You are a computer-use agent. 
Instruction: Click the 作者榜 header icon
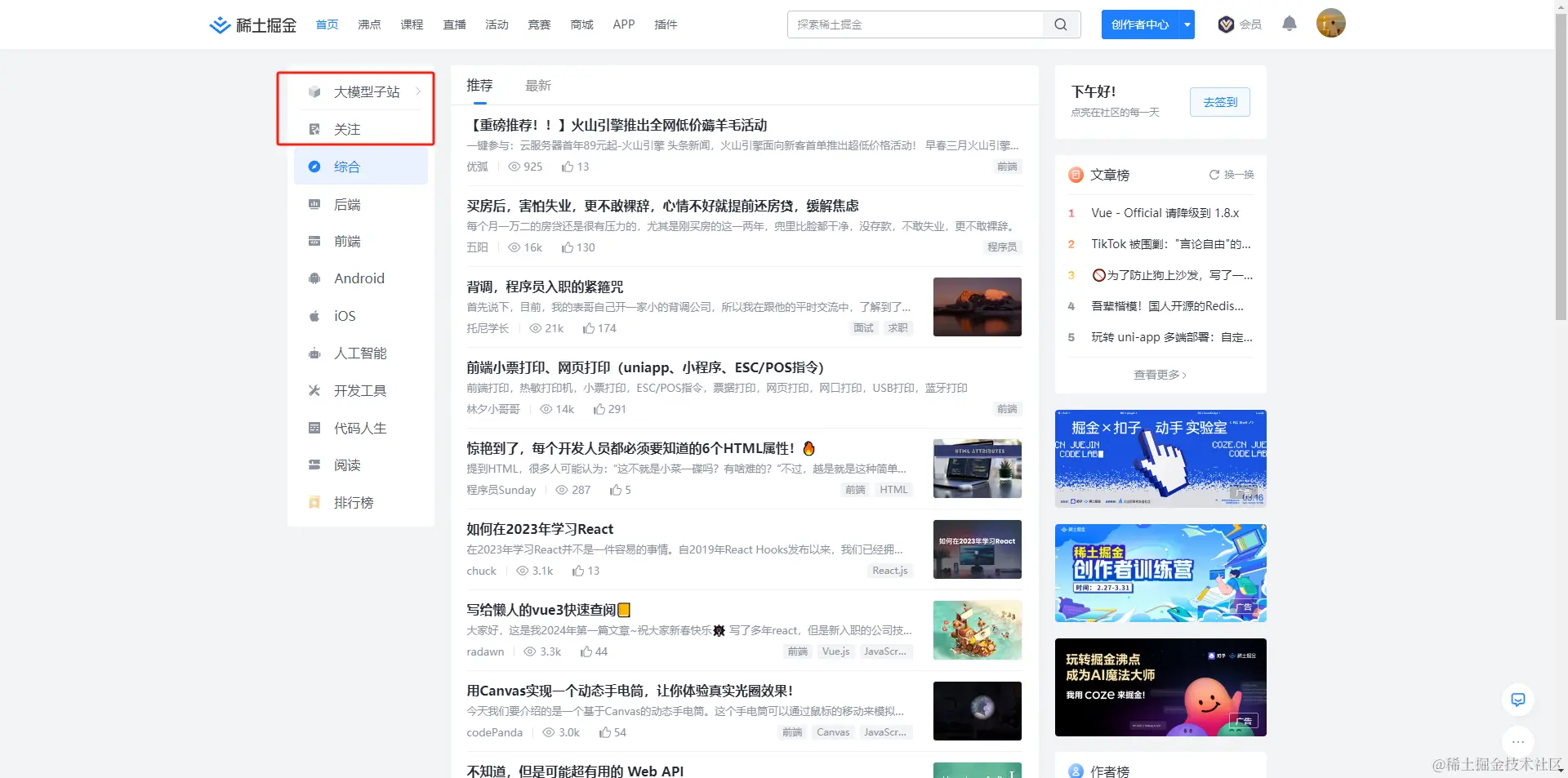(x=1076, y=771)
